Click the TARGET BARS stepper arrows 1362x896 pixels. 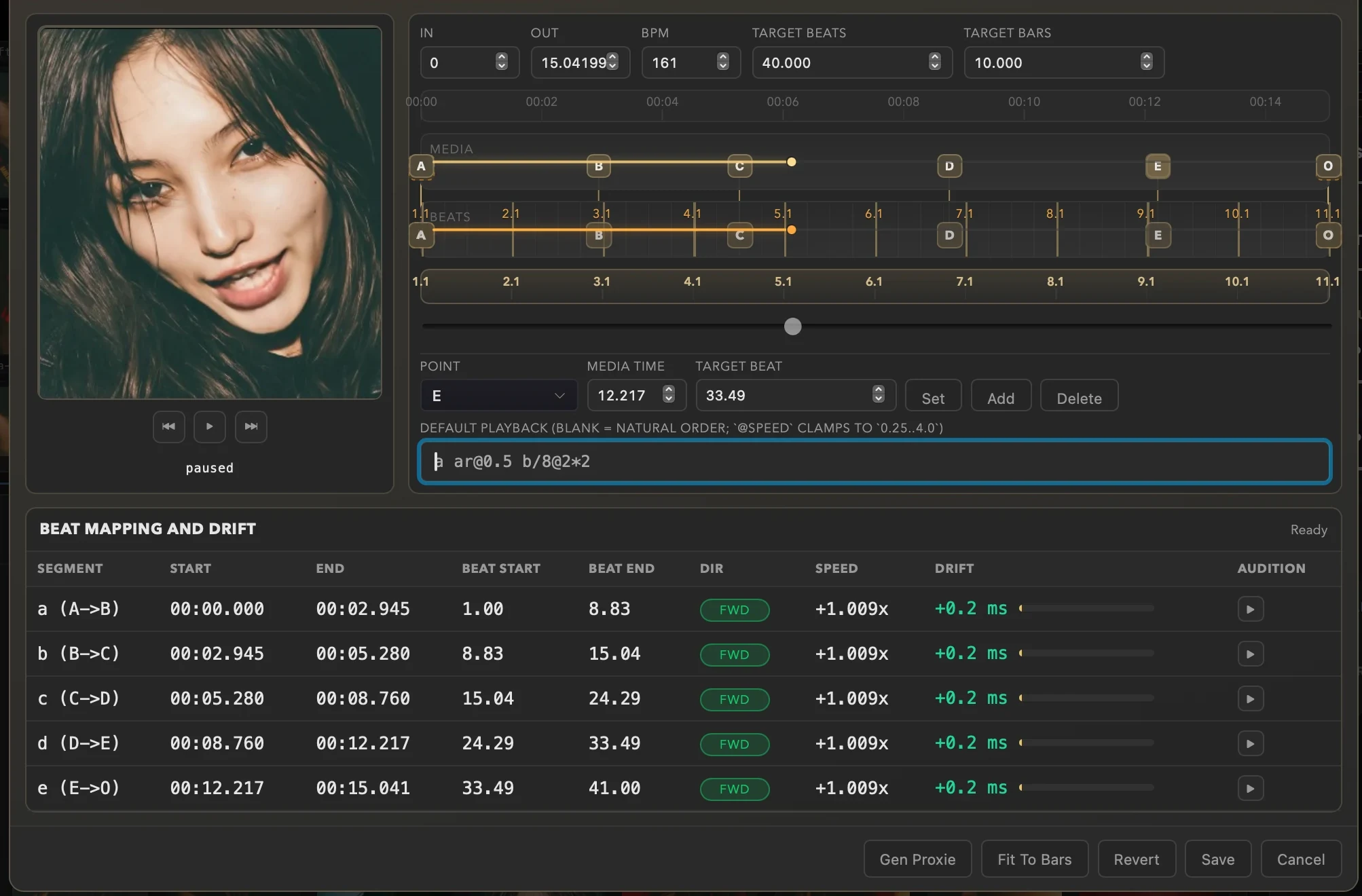[1147, 62]
